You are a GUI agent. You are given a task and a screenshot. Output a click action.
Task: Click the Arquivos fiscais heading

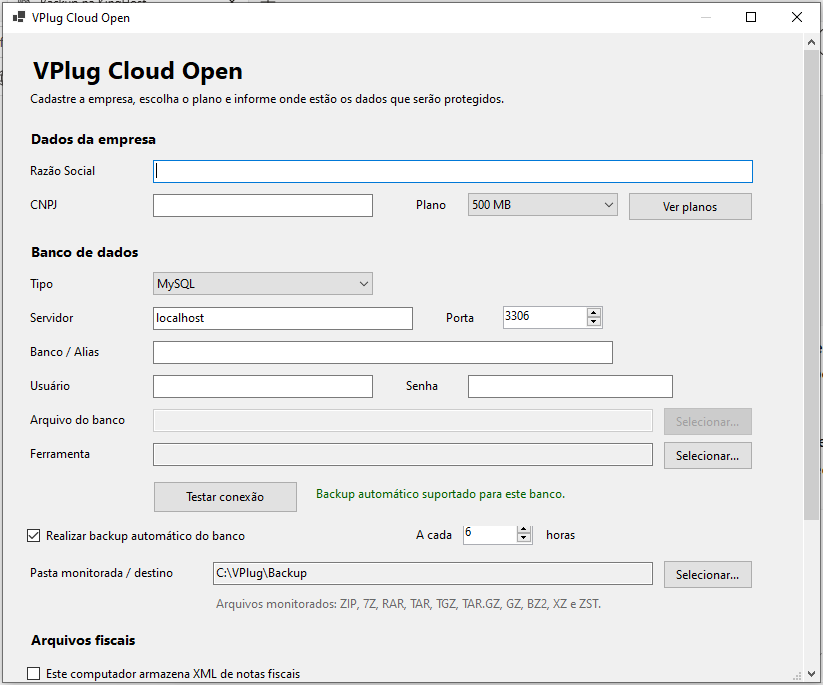(x=83, y=640)
